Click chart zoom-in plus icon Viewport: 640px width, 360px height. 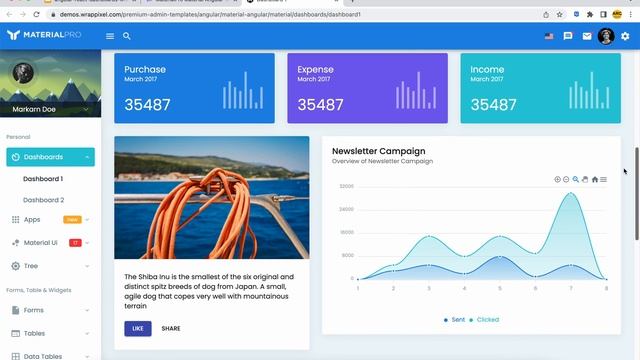coord(557,179)
